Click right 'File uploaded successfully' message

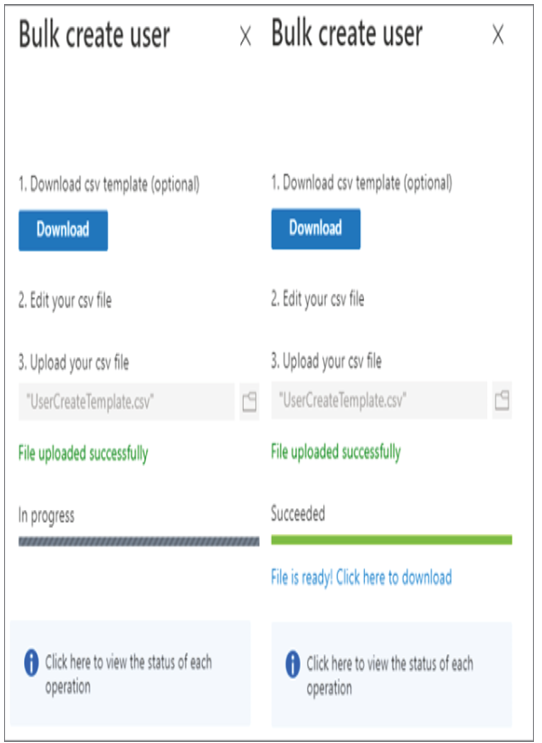pyautogui.click(x=336, y=452)
